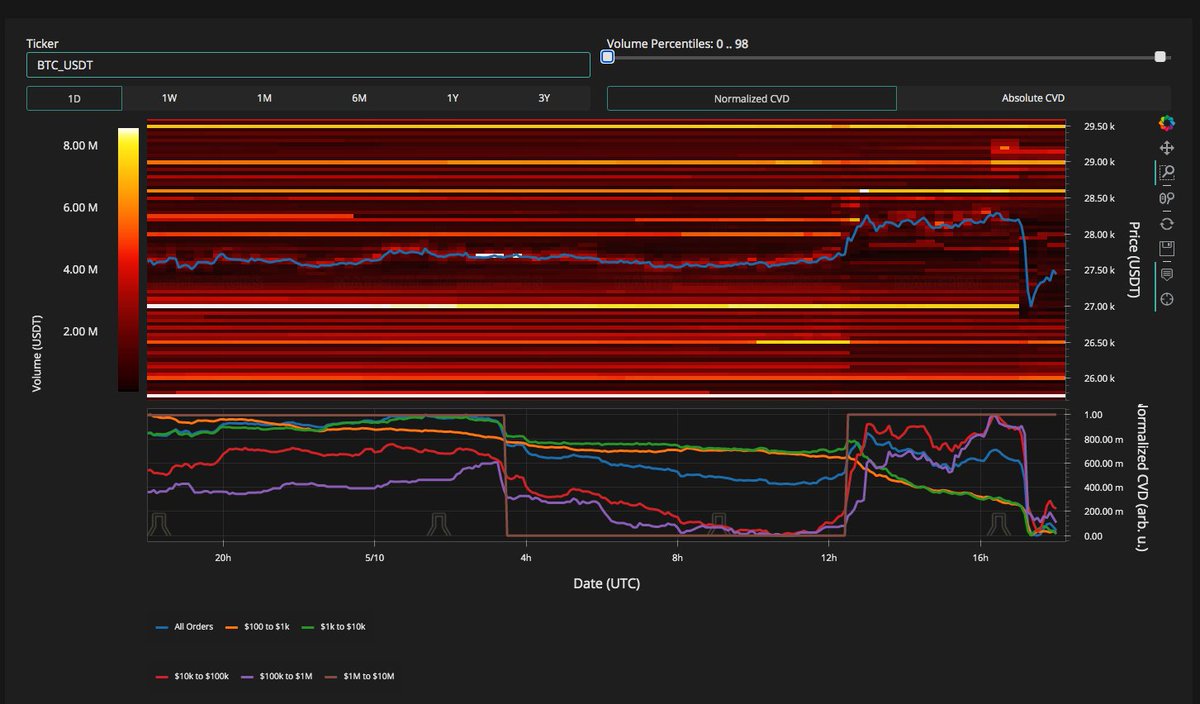The width and height of the screenshot is (1200, 704).
Task: Toggle the $10k to $100k legend entry
Action: coord(193,677)
